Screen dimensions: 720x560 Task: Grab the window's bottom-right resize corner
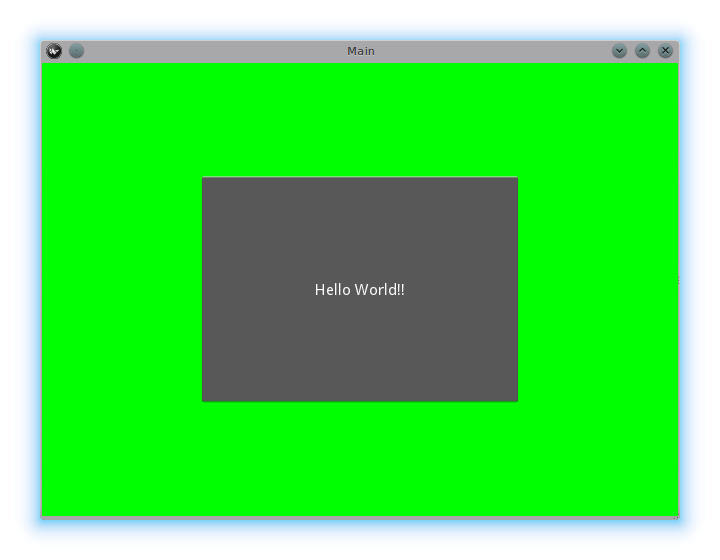pyautogui.click(x=677, y=516)
